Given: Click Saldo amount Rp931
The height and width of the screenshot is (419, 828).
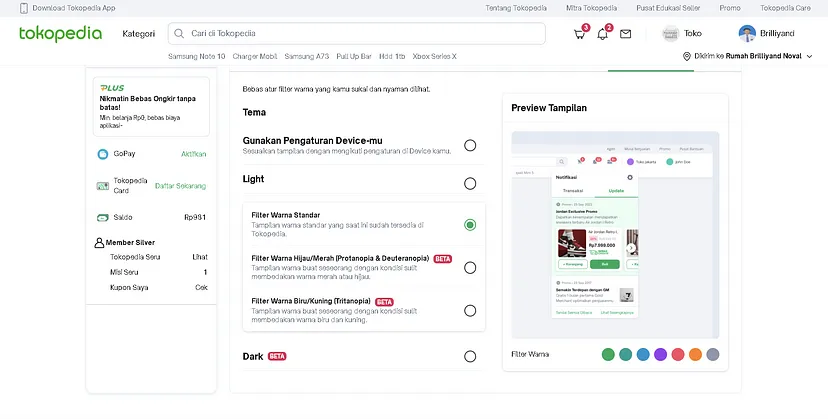Looking at the screenshot, I should click(x=195, y=218).
